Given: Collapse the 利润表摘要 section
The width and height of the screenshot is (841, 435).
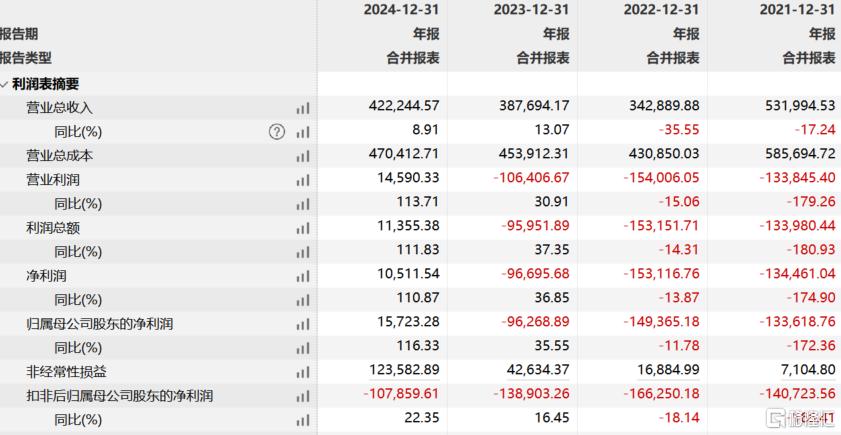Looking at the screenshot, I should pyautogui.click(x=6, y=84).
